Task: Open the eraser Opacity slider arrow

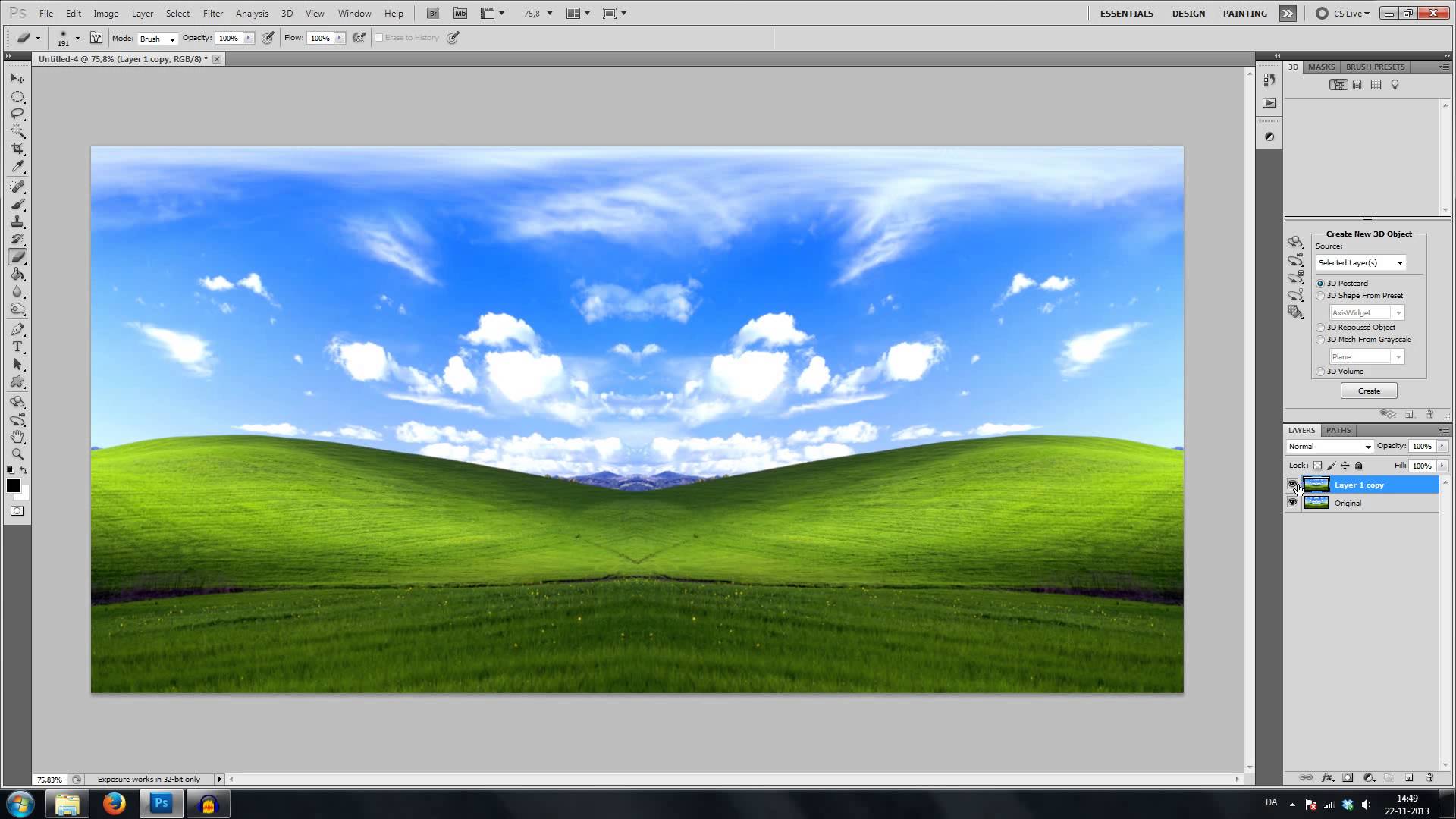Action: tap(249, 38)
